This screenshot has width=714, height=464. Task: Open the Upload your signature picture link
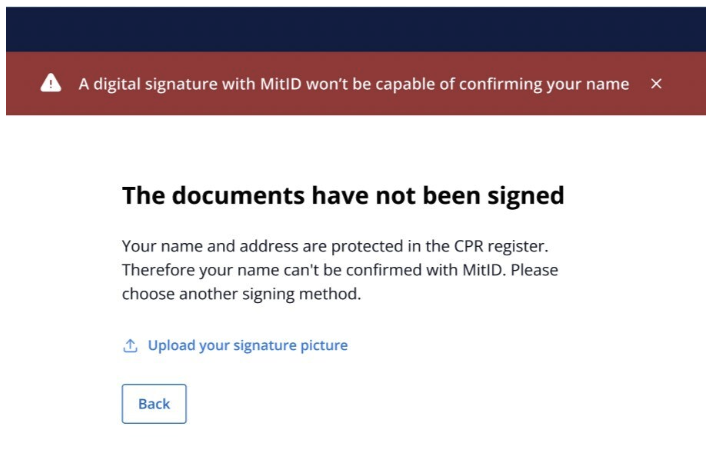(x=248, y=345)
